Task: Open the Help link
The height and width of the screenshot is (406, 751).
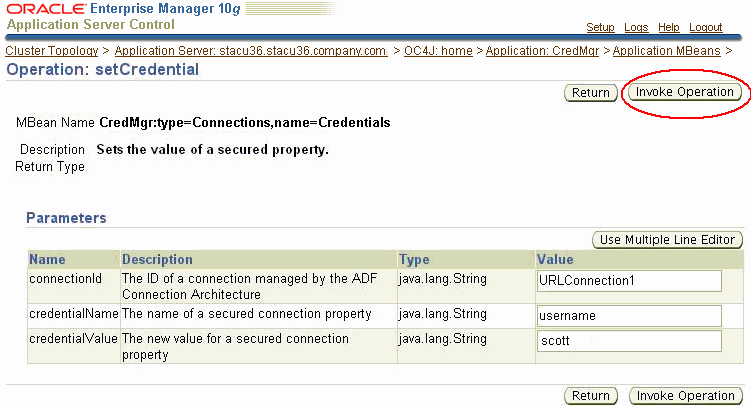Action: [669, 27]
